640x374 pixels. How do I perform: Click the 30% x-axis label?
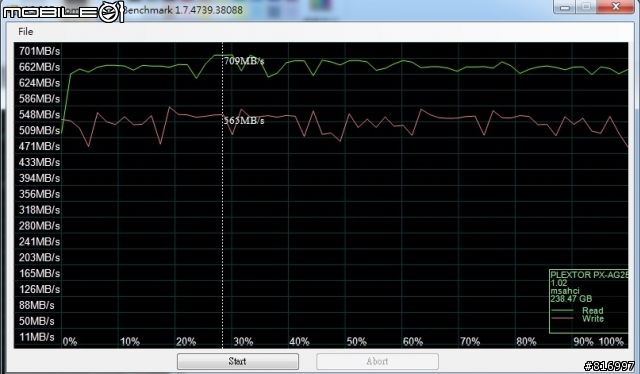pos(243,342)
